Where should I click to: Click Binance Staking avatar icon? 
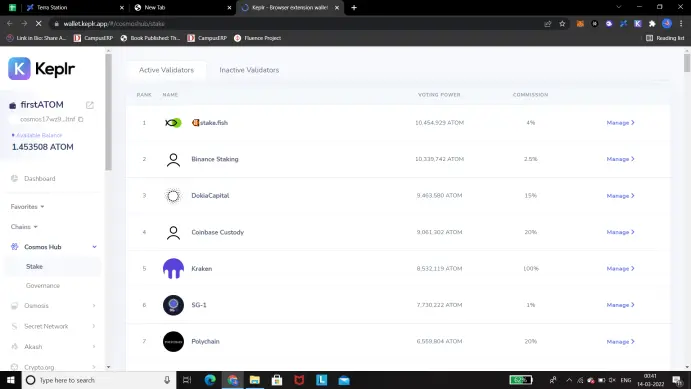(173, 159)
